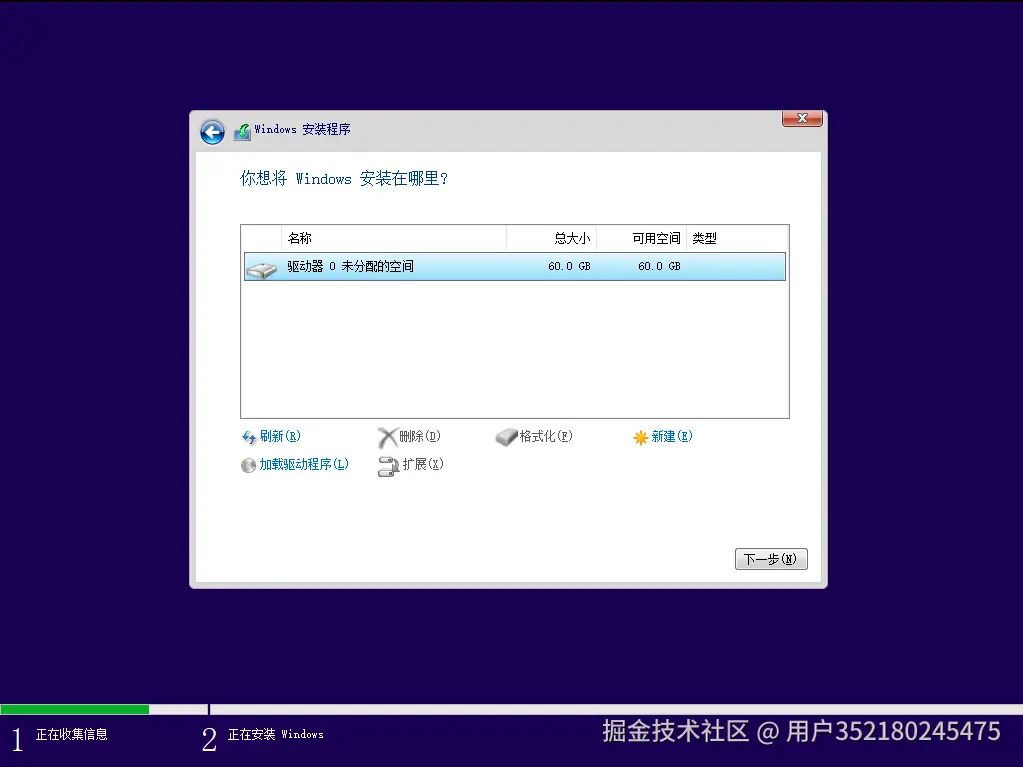Click the orange star new-partition icon
Image resolution: width=1023 pixels, height=767 pixels.
641,438
